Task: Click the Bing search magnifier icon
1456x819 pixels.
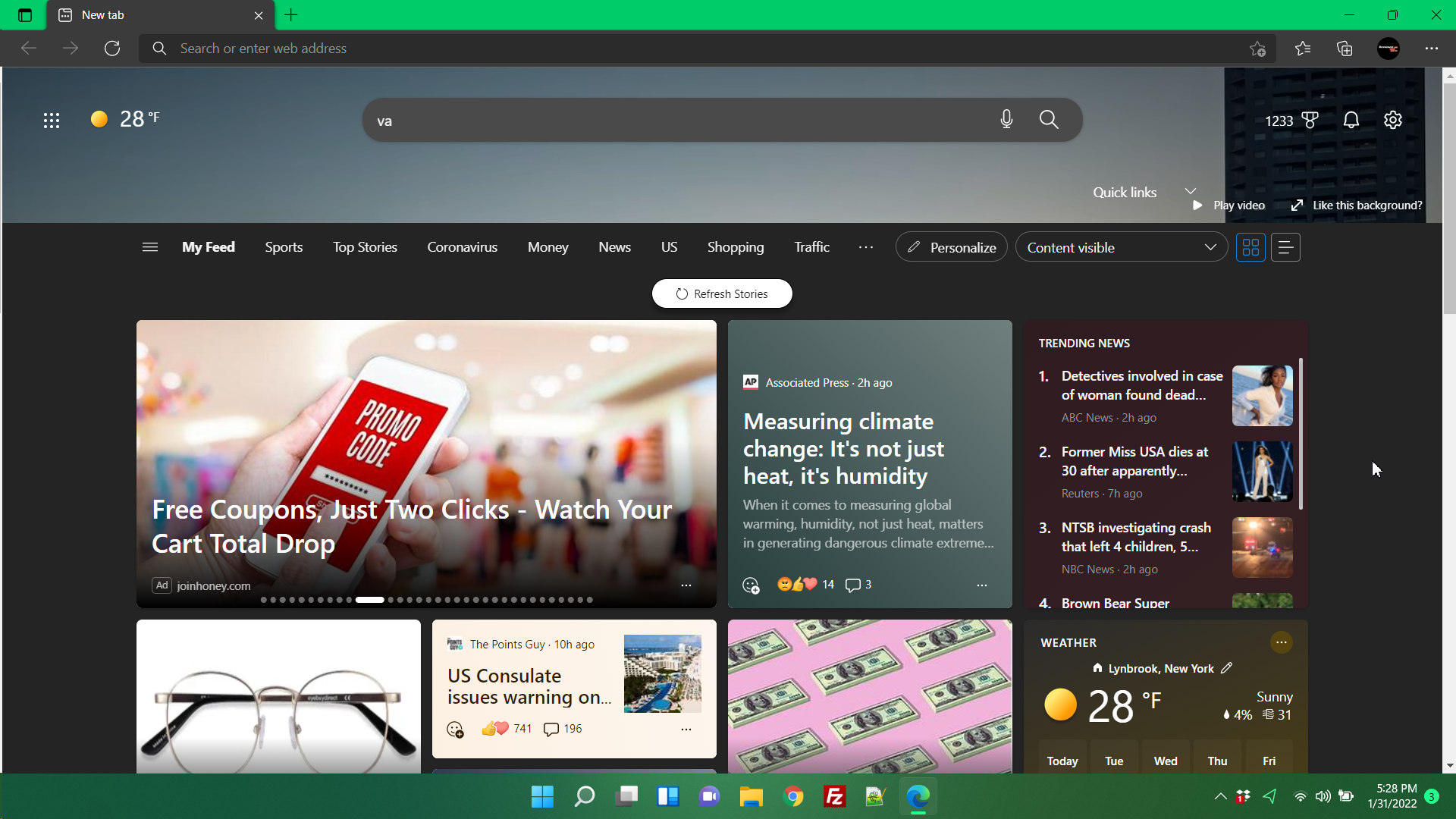Action: pos(1048,119)
